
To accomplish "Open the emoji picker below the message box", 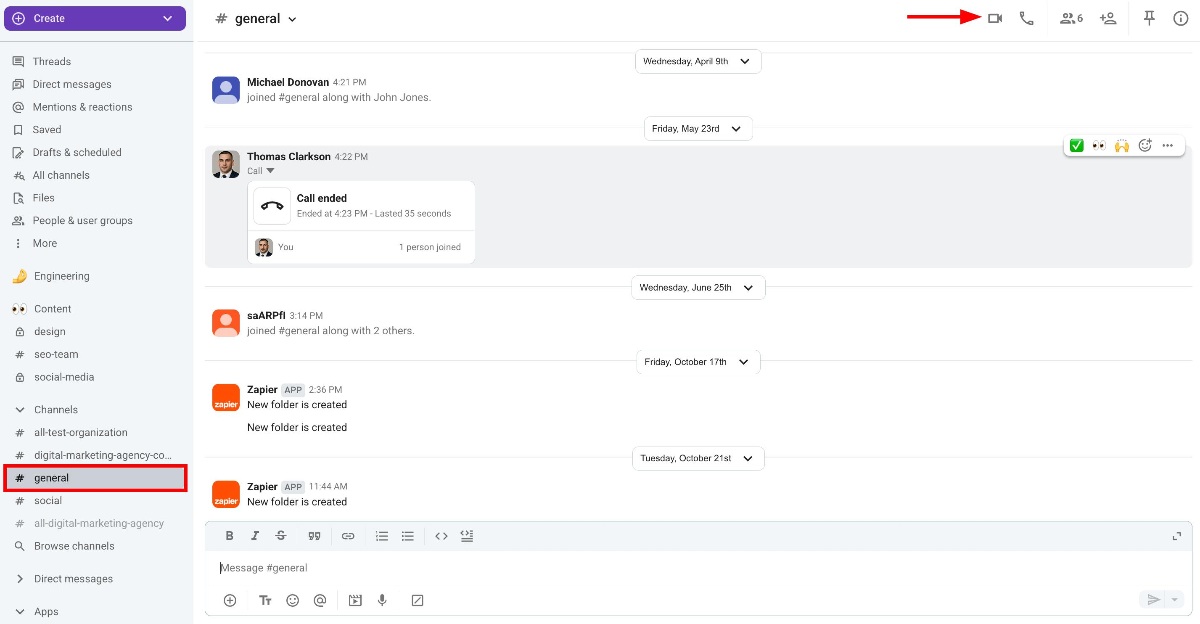I will [292, 600].
